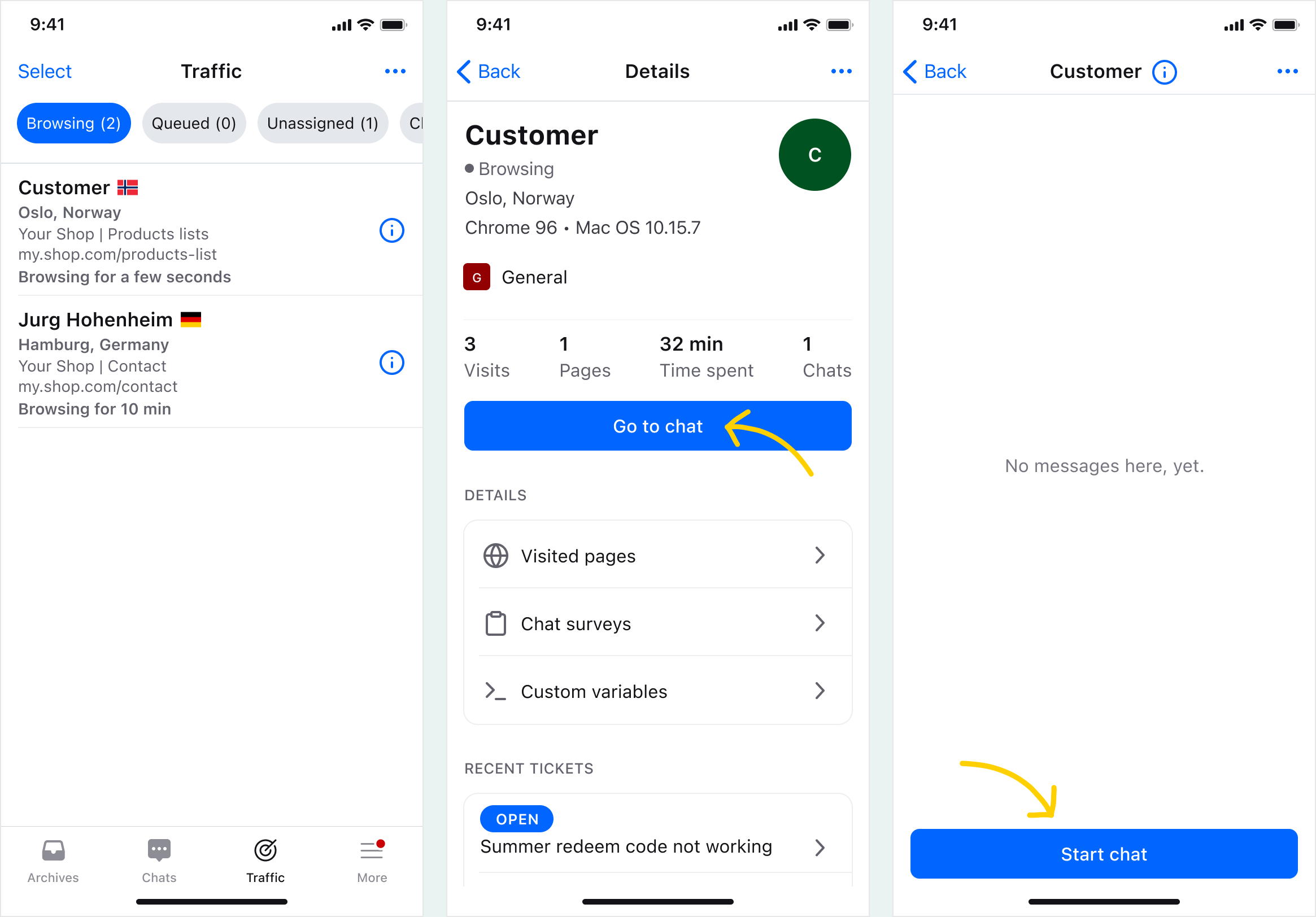
Task: Tap the info icon for Customer Norway
Action: pos(392,231)
